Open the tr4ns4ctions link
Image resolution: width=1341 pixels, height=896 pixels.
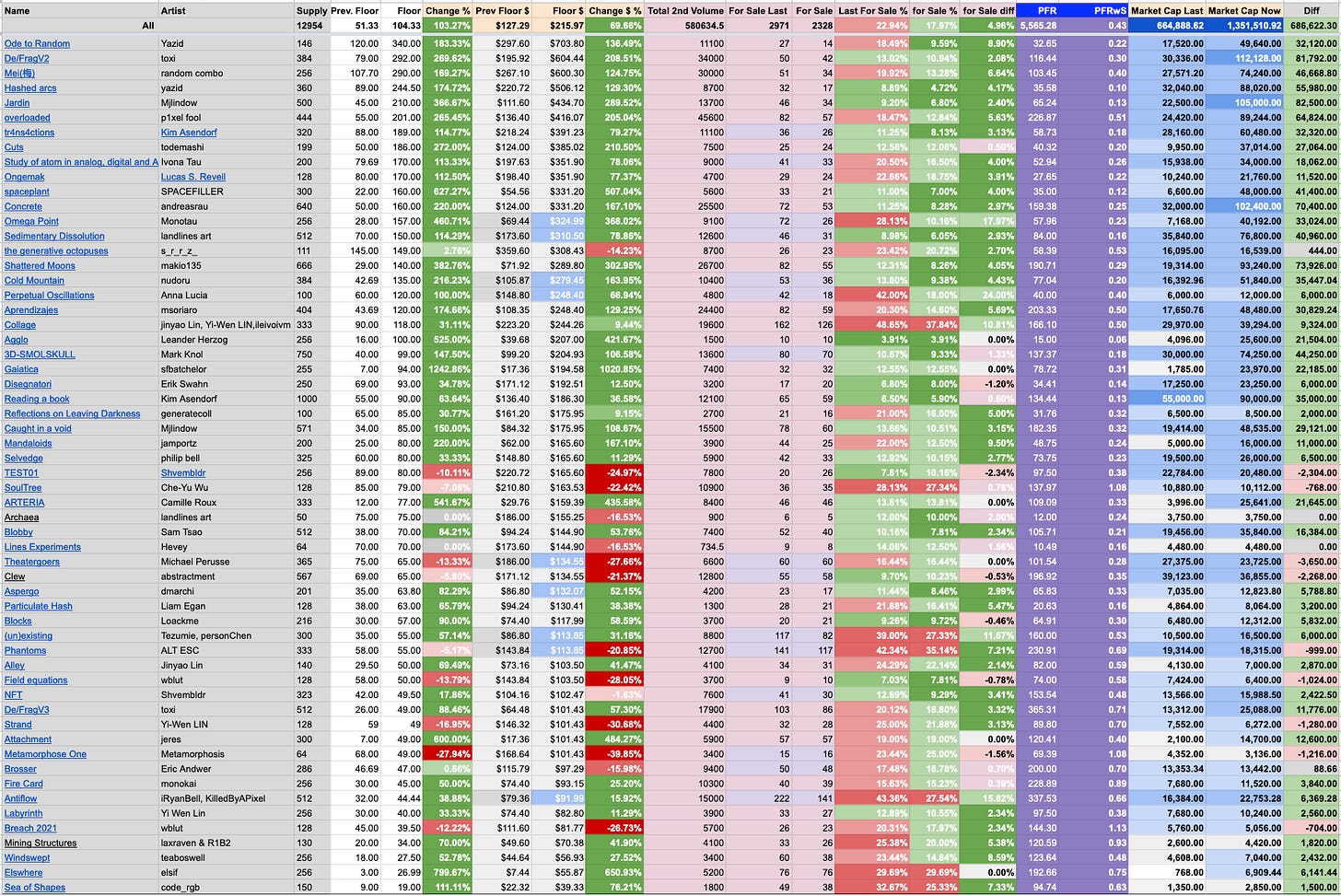click(x=30, y=132)
